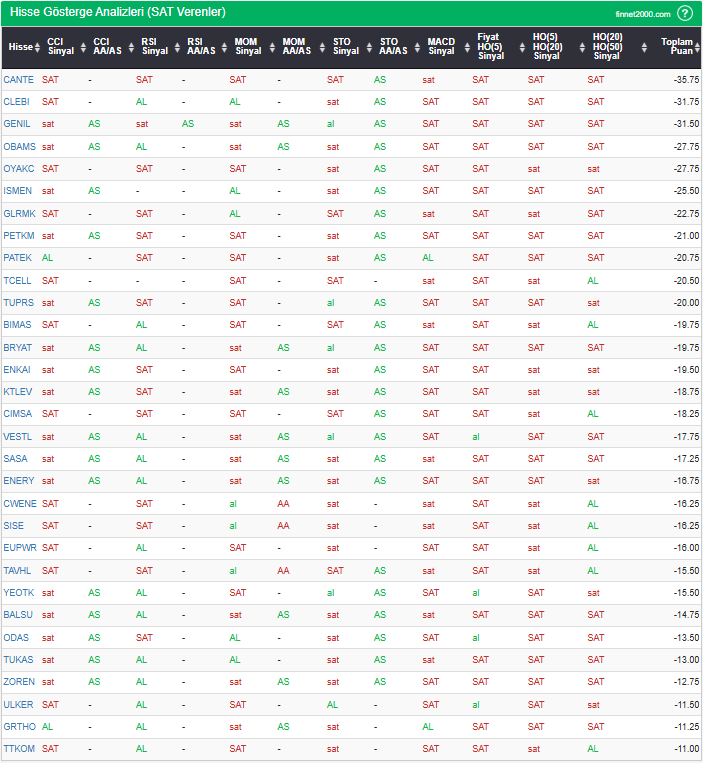Select the BIMAS ticker

[x=17, y=324]
